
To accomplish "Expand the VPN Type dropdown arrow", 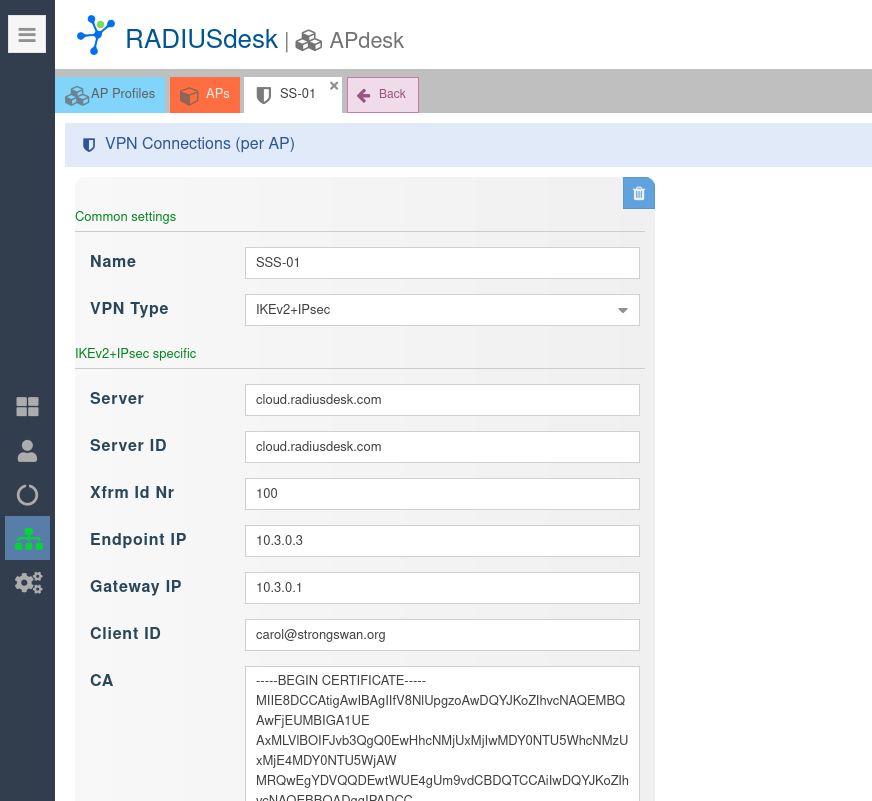I will coord(623,310).
